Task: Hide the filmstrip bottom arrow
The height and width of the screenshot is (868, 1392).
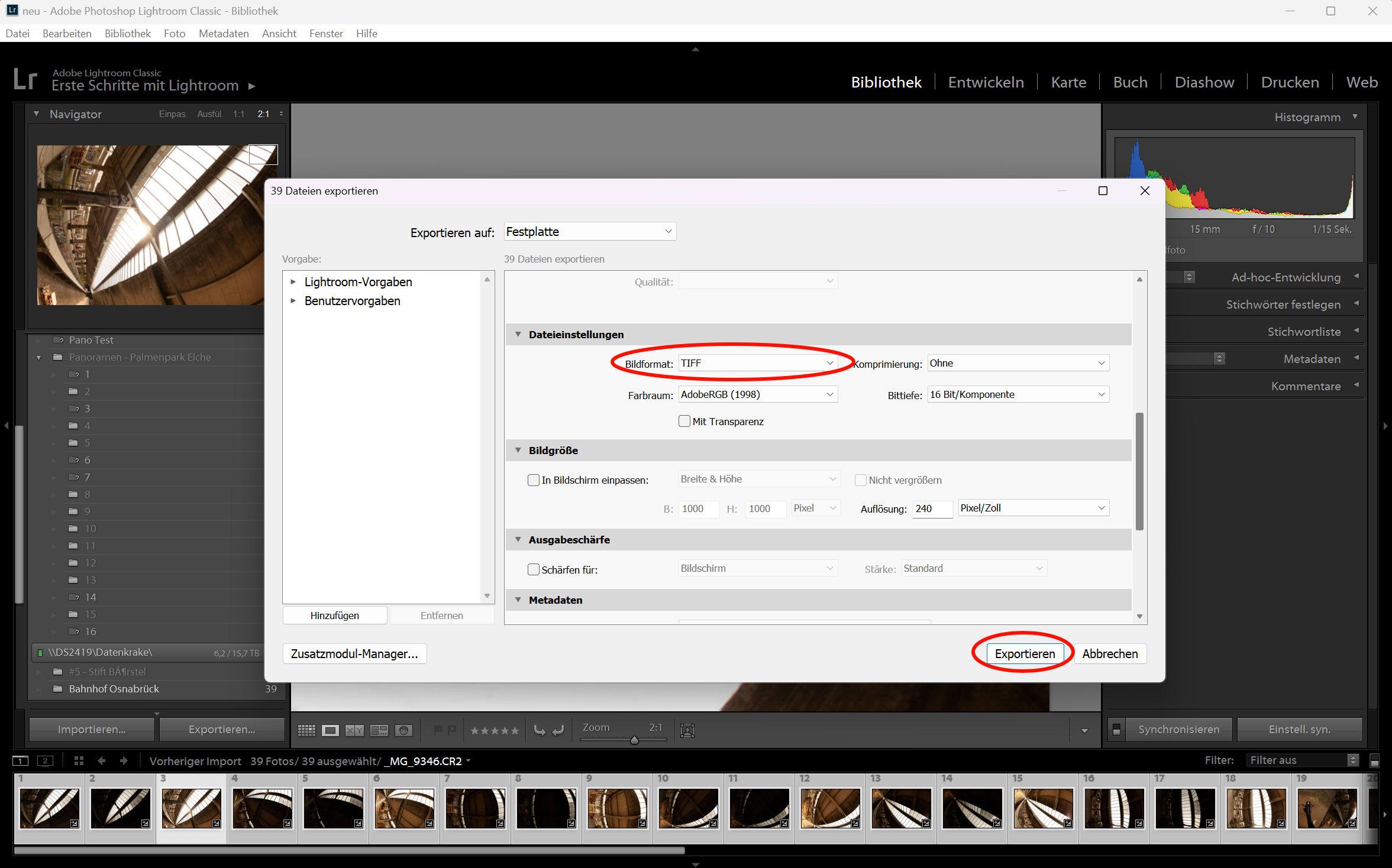Action: coord(696,864)
